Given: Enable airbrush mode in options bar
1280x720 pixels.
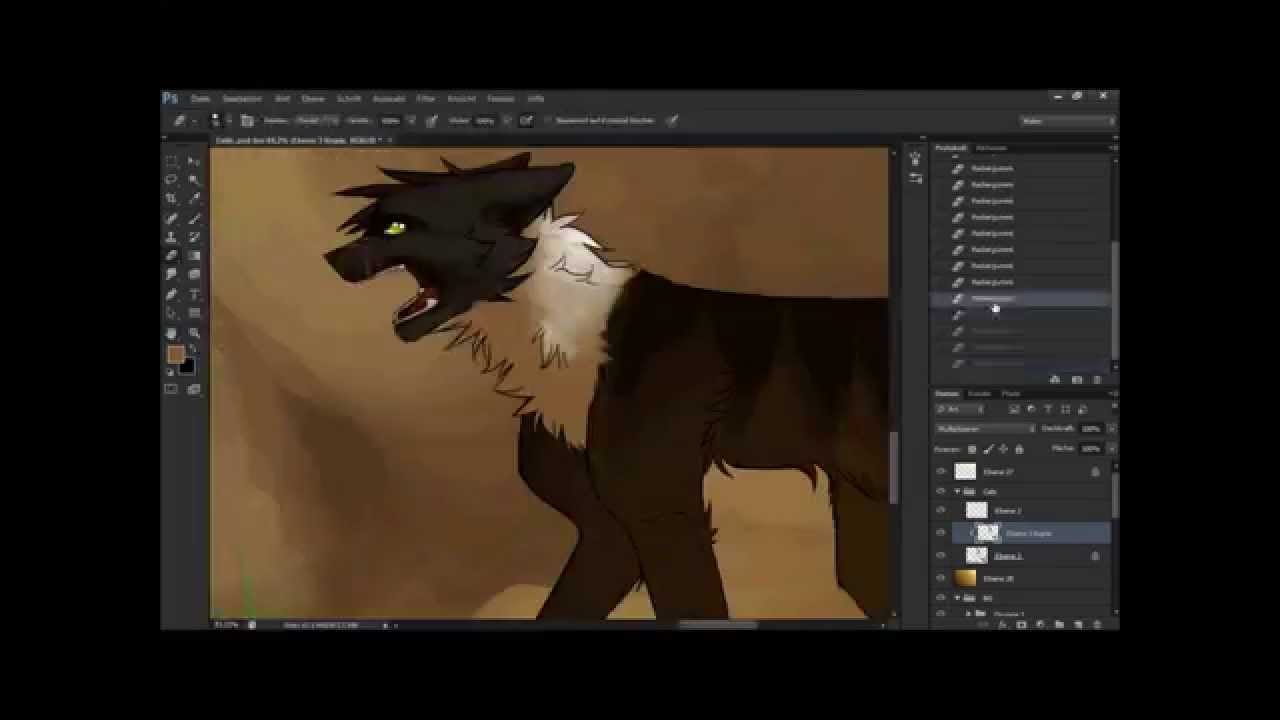Looking at the screenshot, I should [x=526, y=121].
